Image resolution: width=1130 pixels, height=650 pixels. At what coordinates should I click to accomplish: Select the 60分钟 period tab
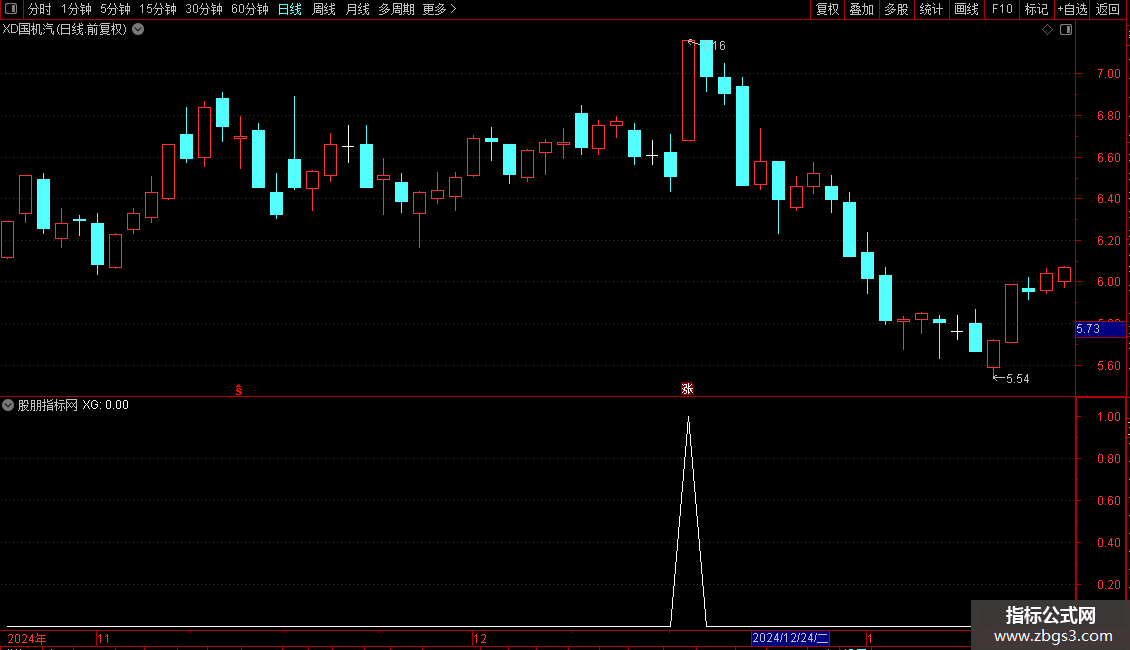249,9
